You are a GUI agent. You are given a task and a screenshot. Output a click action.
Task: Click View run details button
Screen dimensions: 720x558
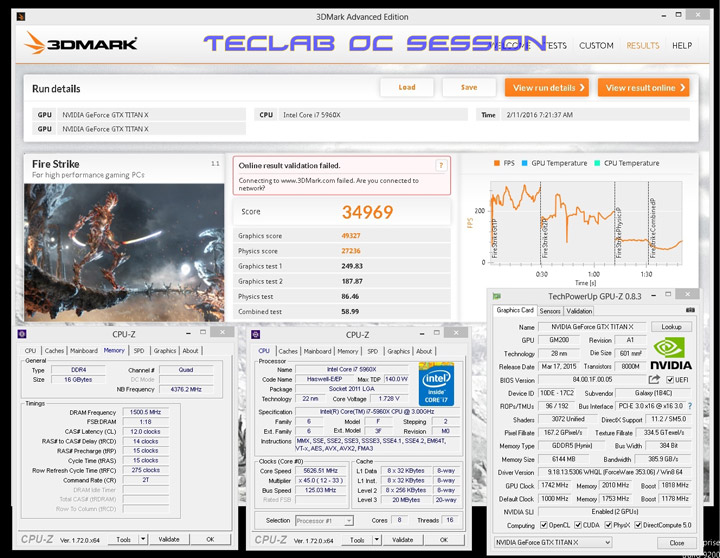click(547, 87)
